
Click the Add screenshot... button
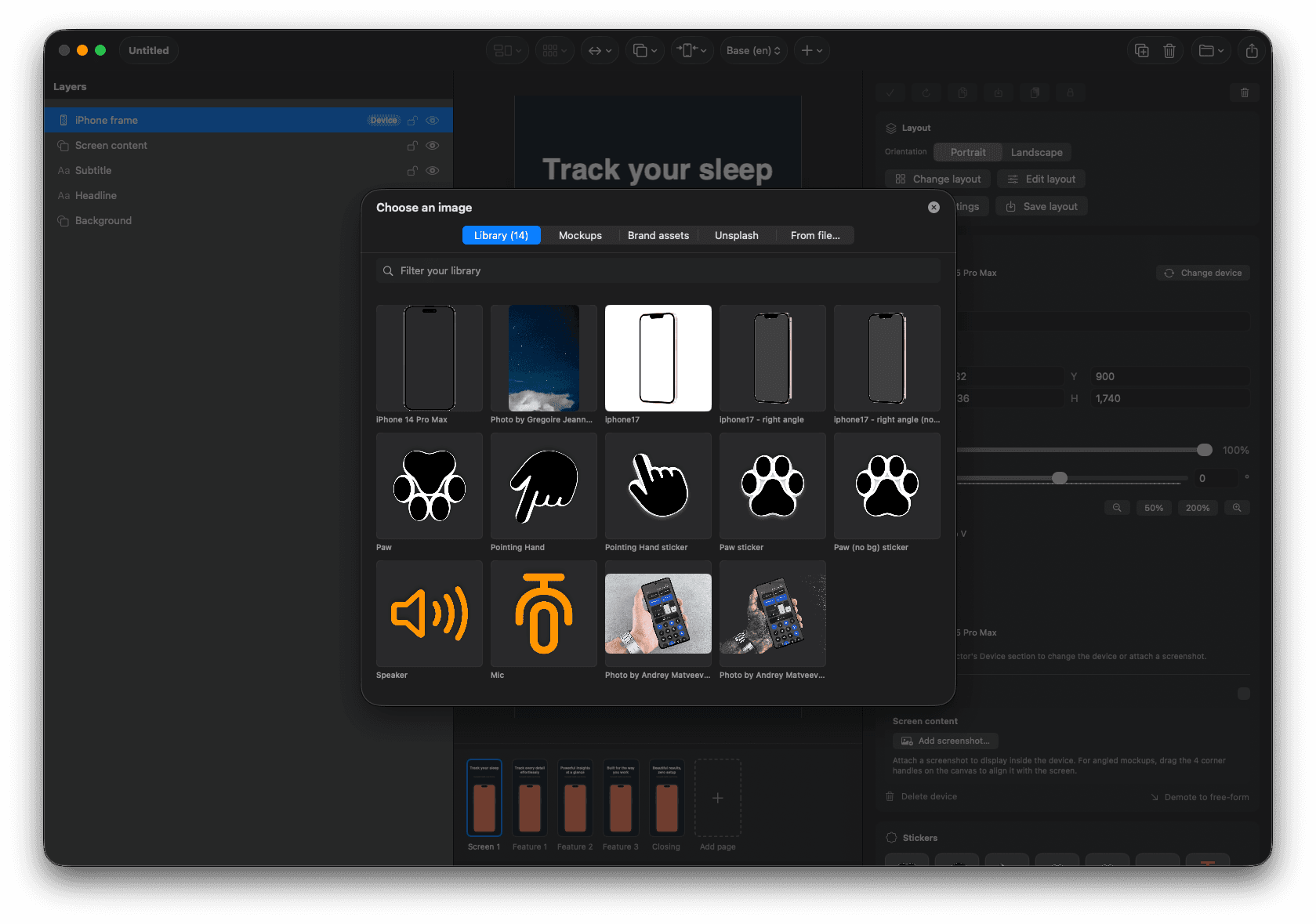945,741
